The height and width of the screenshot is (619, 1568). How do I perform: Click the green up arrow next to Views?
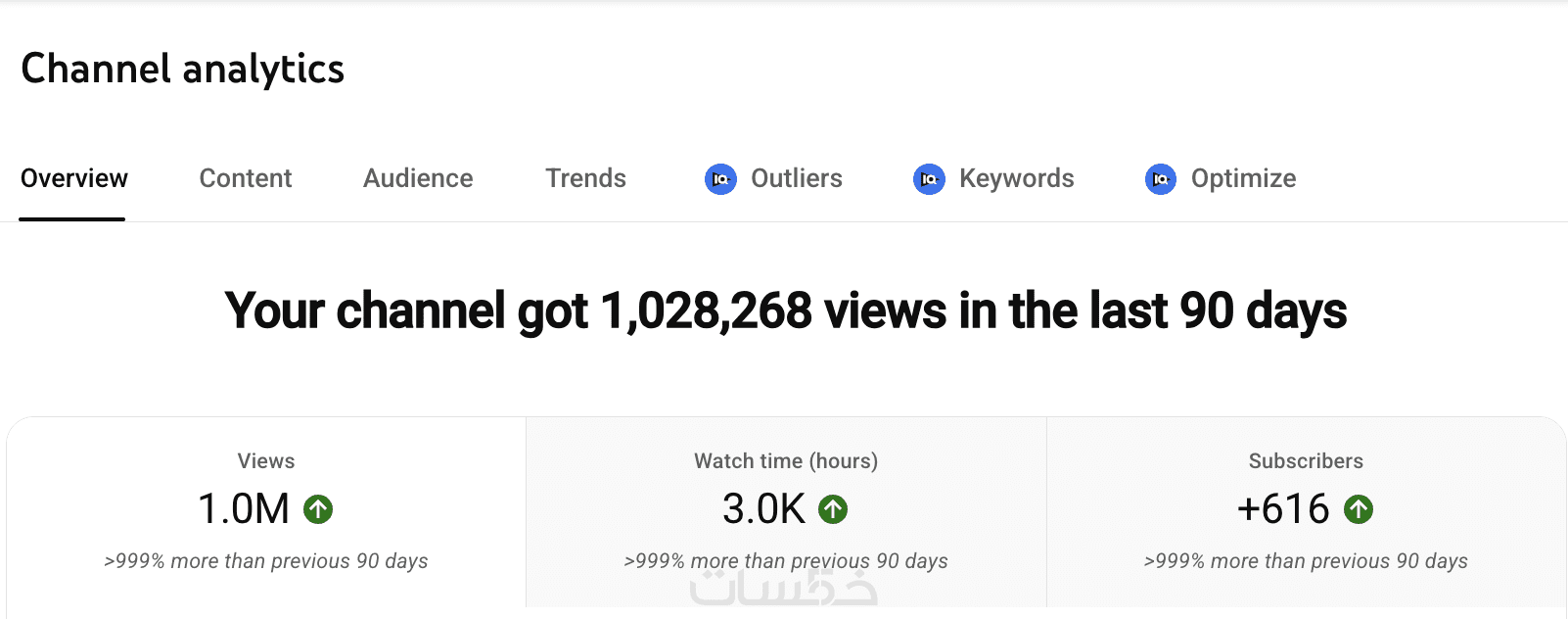pos(318,509)
